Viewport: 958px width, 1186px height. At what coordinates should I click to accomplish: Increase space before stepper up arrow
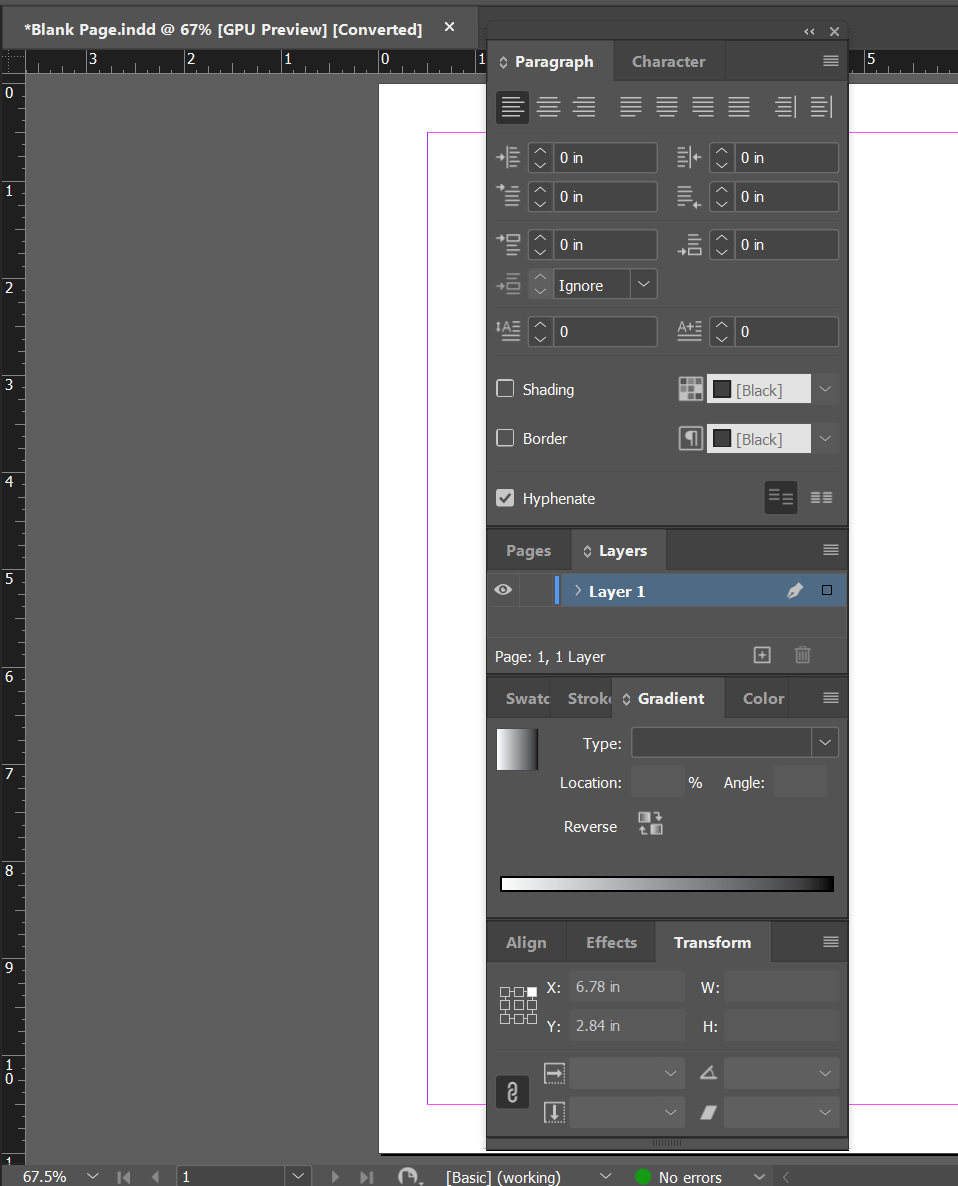pos(540,238)
